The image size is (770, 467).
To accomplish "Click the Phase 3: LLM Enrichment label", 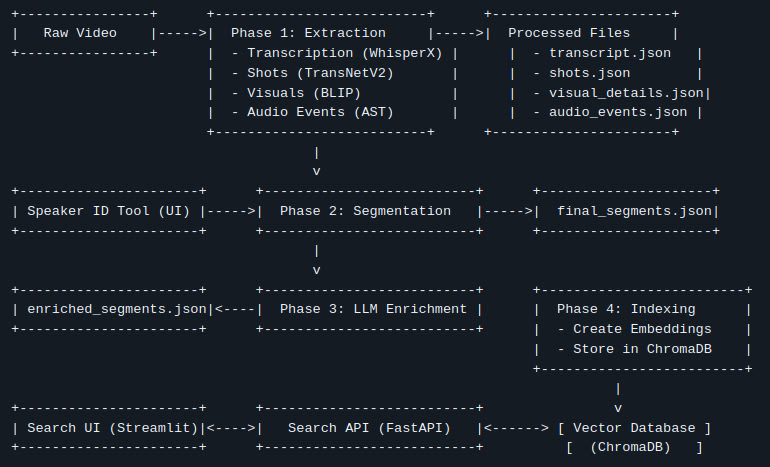I will 373,309.
